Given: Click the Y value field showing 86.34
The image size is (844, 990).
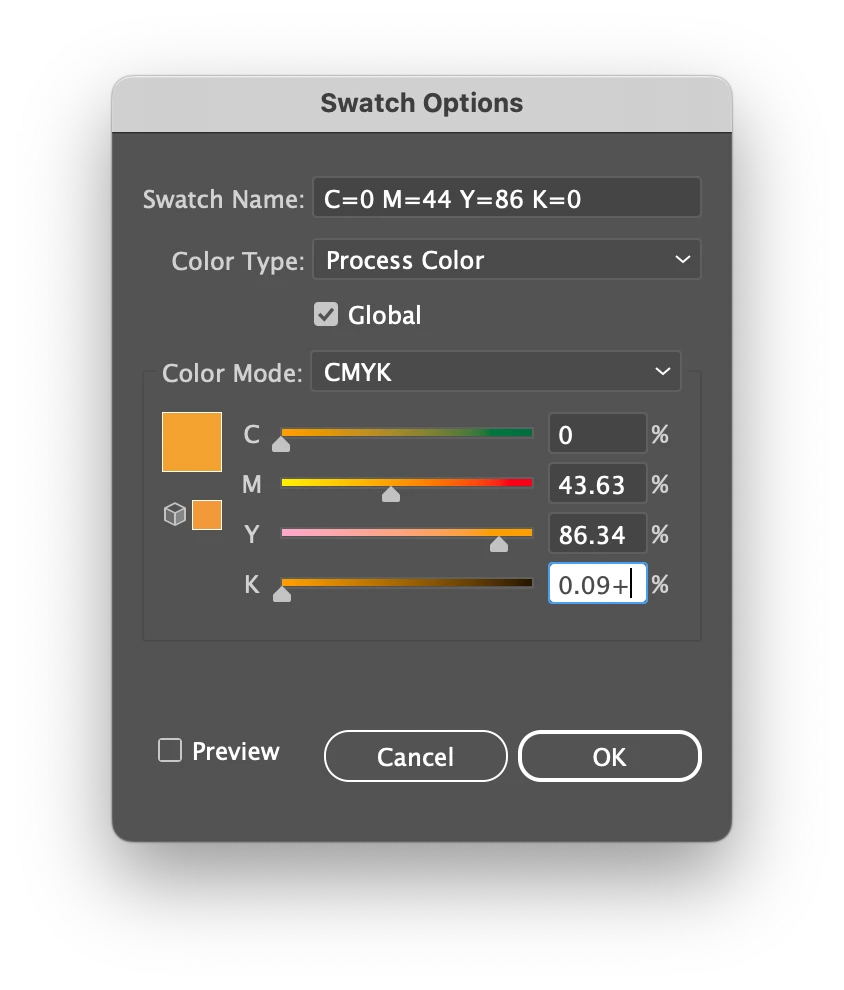Looking at the screenshot, I should pyautogui.click(x=597, y=535).
